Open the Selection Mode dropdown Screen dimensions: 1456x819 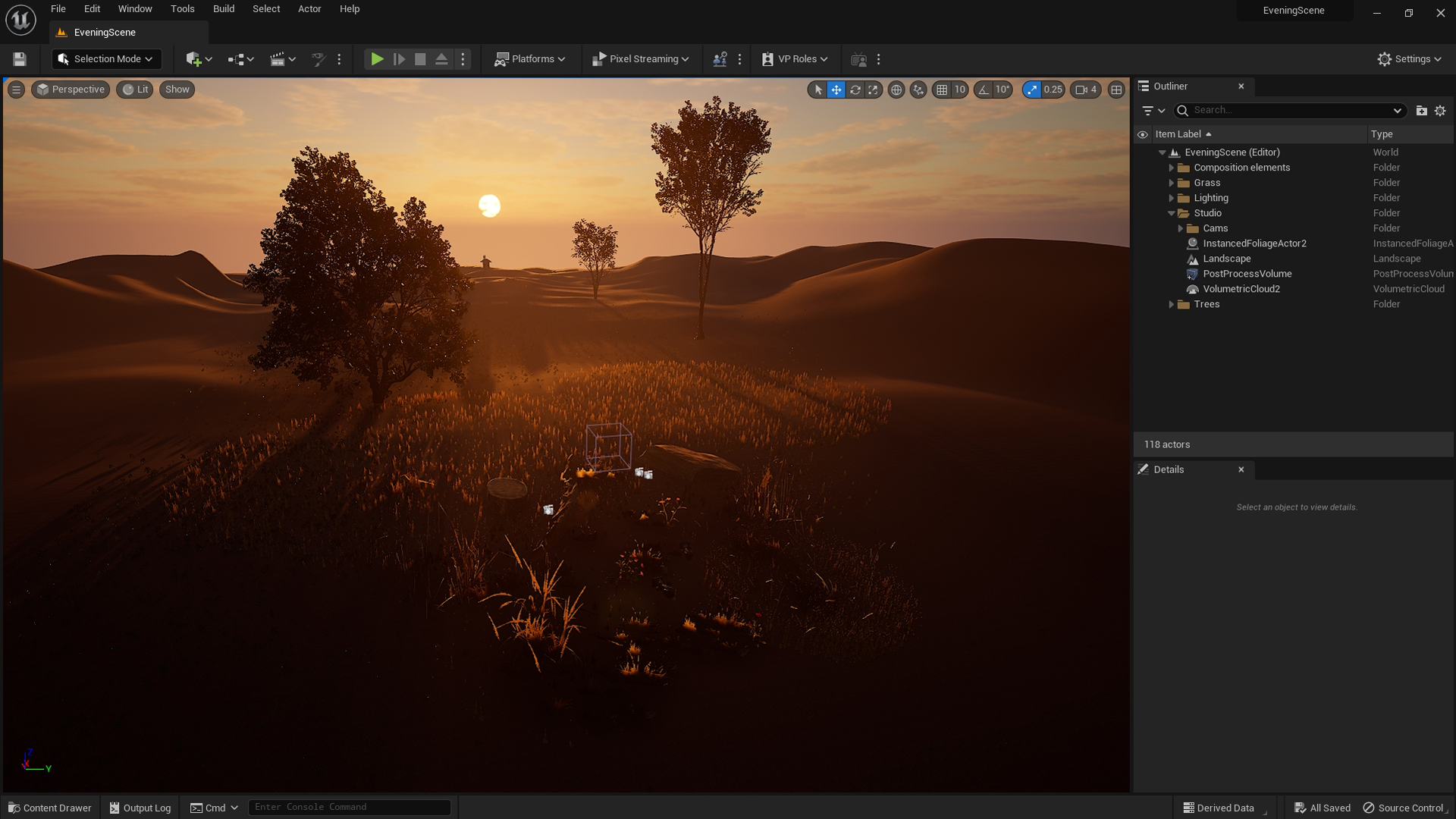pos(106,59)
